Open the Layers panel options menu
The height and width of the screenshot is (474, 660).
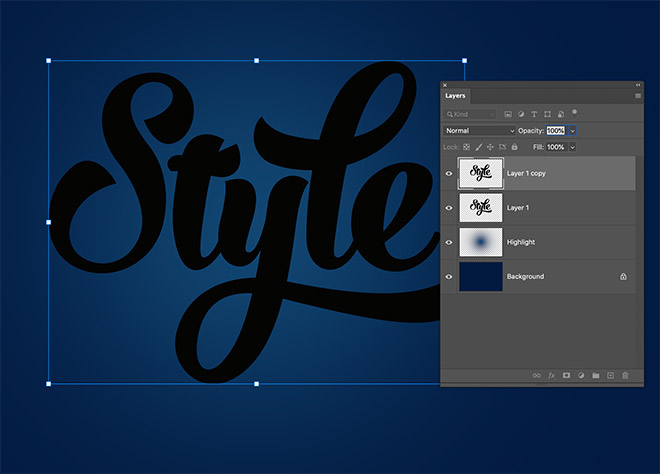tap(637, 96)
